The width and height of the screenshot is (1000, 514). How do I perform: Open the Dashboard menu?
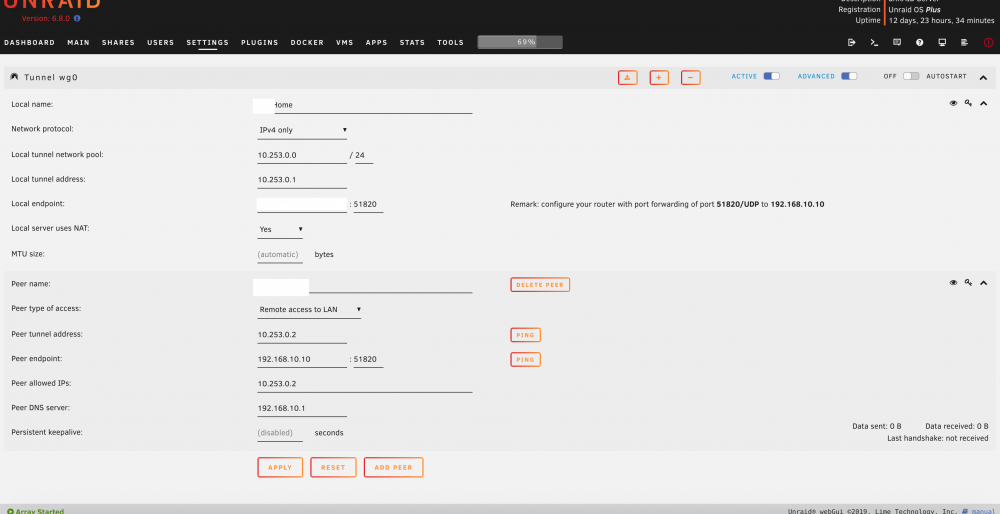(29, 43)
